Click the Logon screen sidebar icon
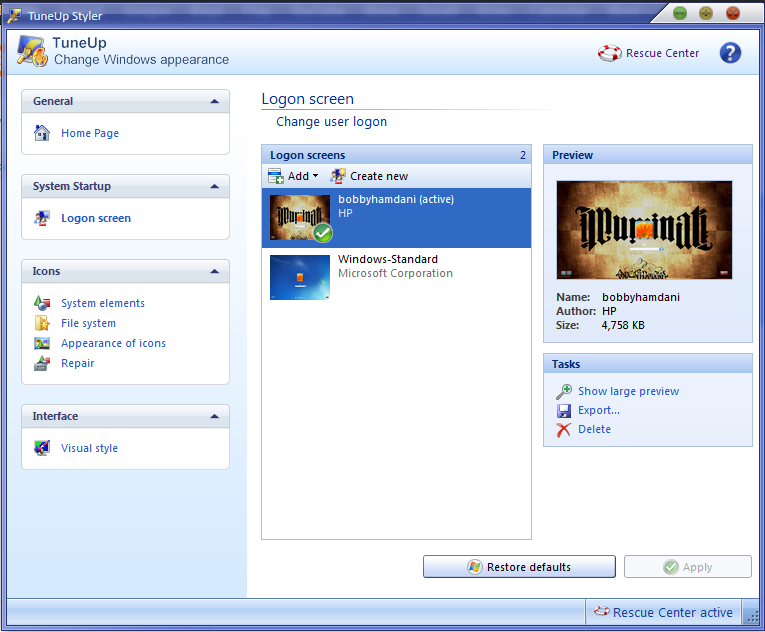The height and width of the screenshot is (632, 765). click(x=42, y=218)
